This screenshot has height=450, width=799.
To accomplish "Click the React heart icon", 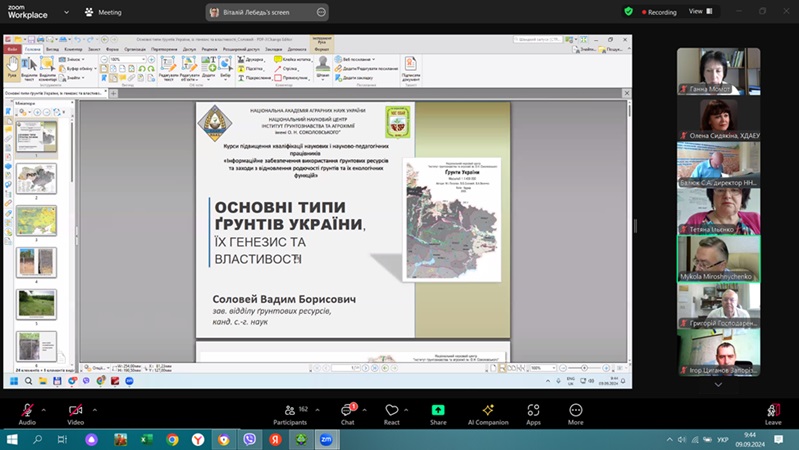I will coord(391,410).
